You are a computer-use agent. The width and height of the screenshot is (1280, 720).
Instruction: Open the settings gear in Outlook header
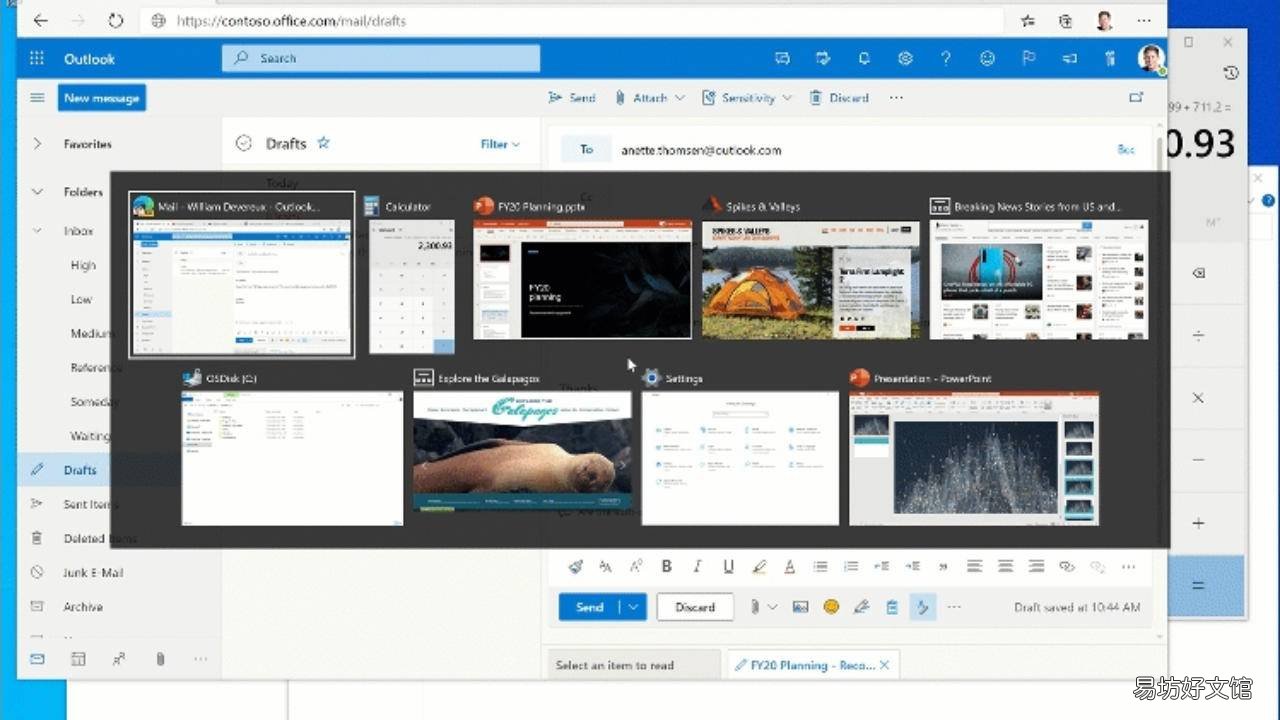[905, 58]
